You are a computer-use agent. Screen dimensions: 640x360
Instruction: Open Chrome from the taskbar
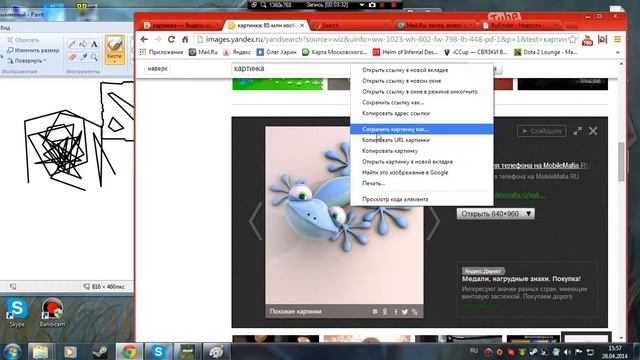pos(130,351)
